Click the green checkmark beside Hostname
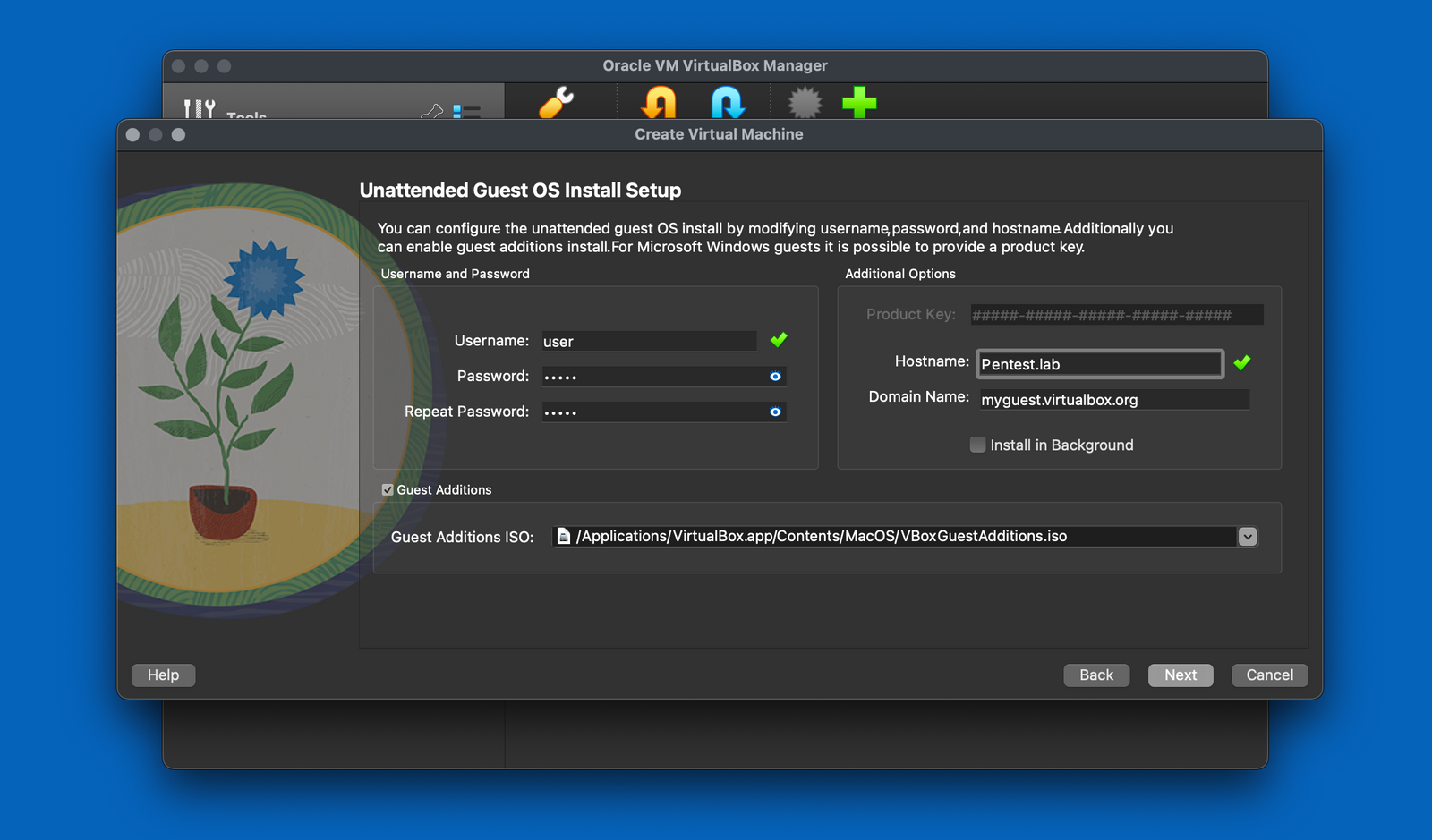This screenshot has height=840, width=1432. pyautogui.click(x=1240, y=362)
